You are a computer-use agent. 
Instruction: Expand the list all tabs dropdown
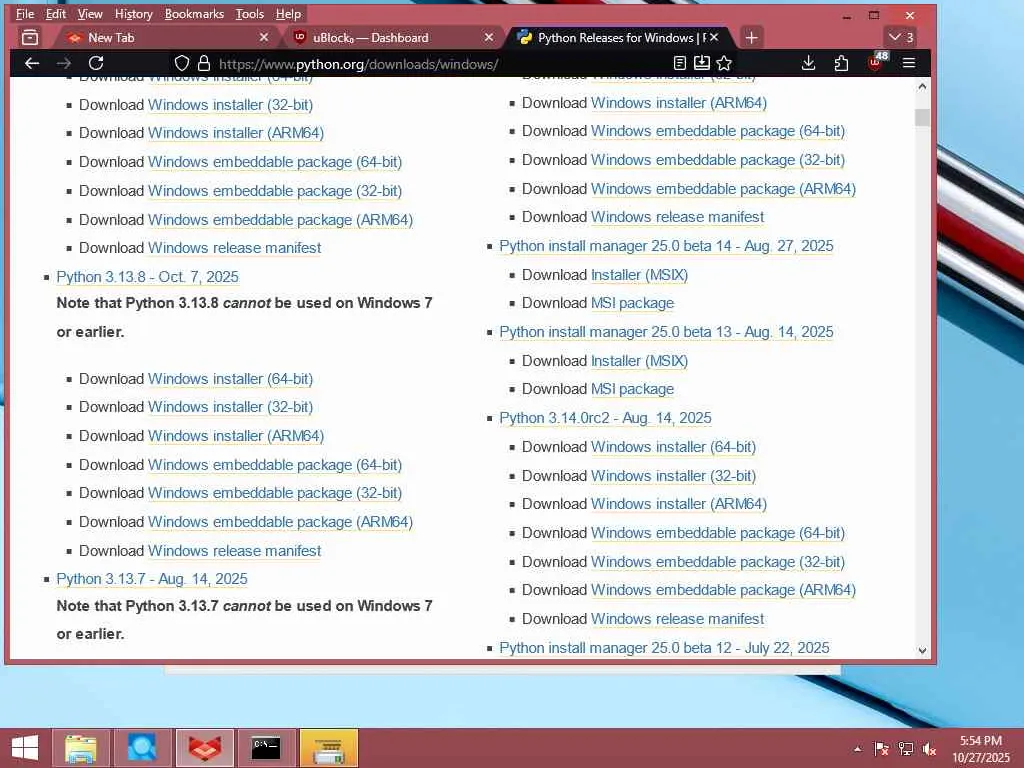pyautogui.click(x=901, y=38)
